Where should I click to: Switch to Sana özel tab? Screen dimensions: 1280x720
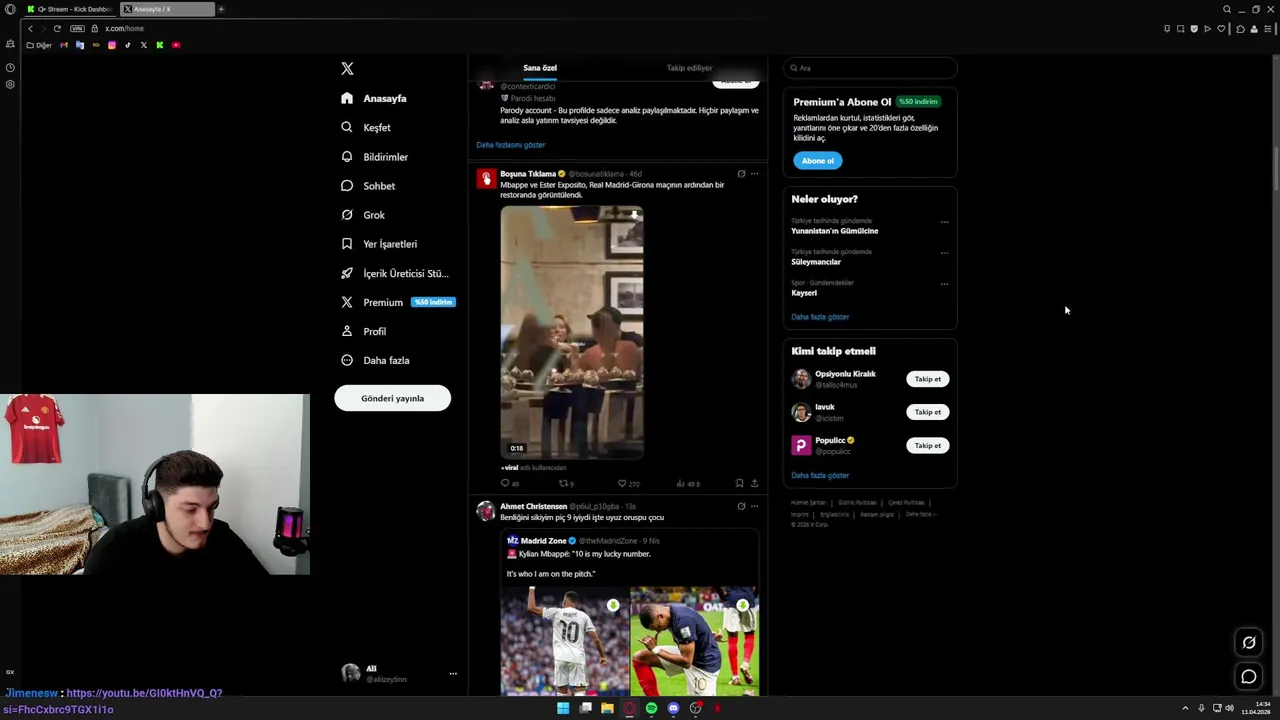(540, 68)
